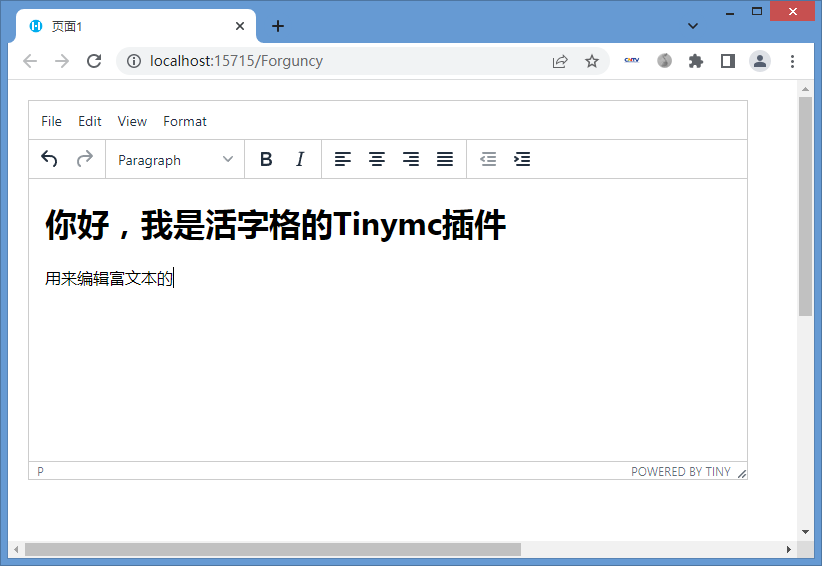
Task: Close the 页面1 tab
Action: 240,26
